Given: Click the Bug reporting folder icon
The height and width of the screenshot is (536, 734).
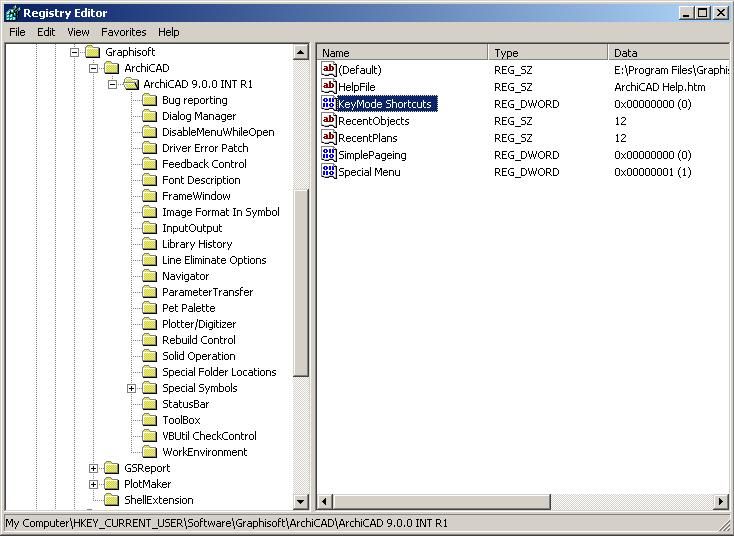Looking at the screenshot, I should 149,100.
